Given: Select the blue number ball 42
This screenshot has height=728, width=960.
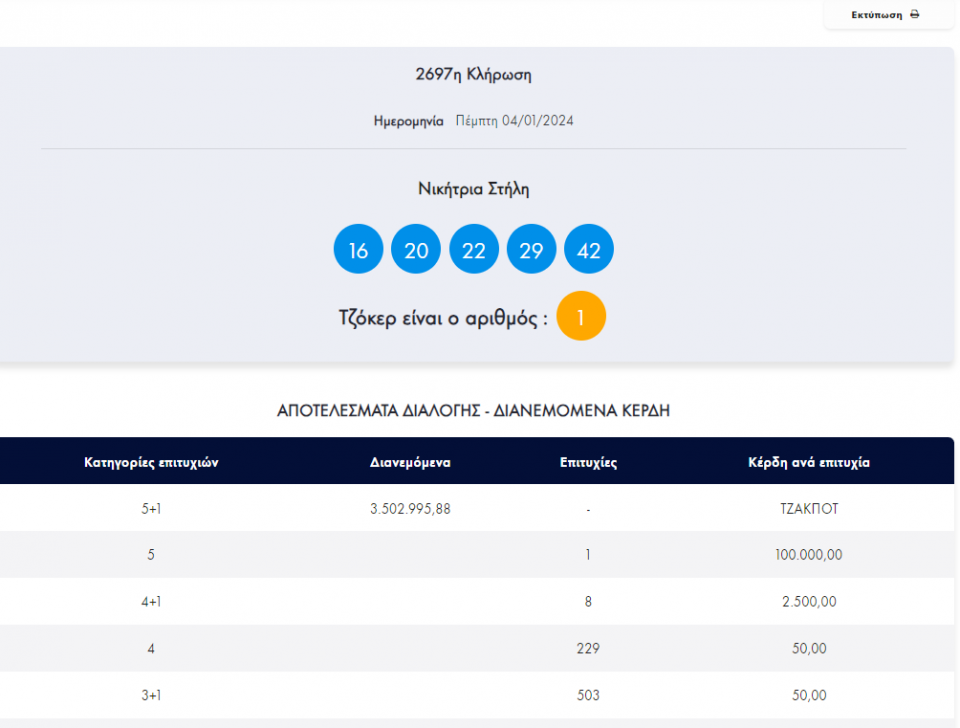Looking at the screenshot, I should click(589, 250).
